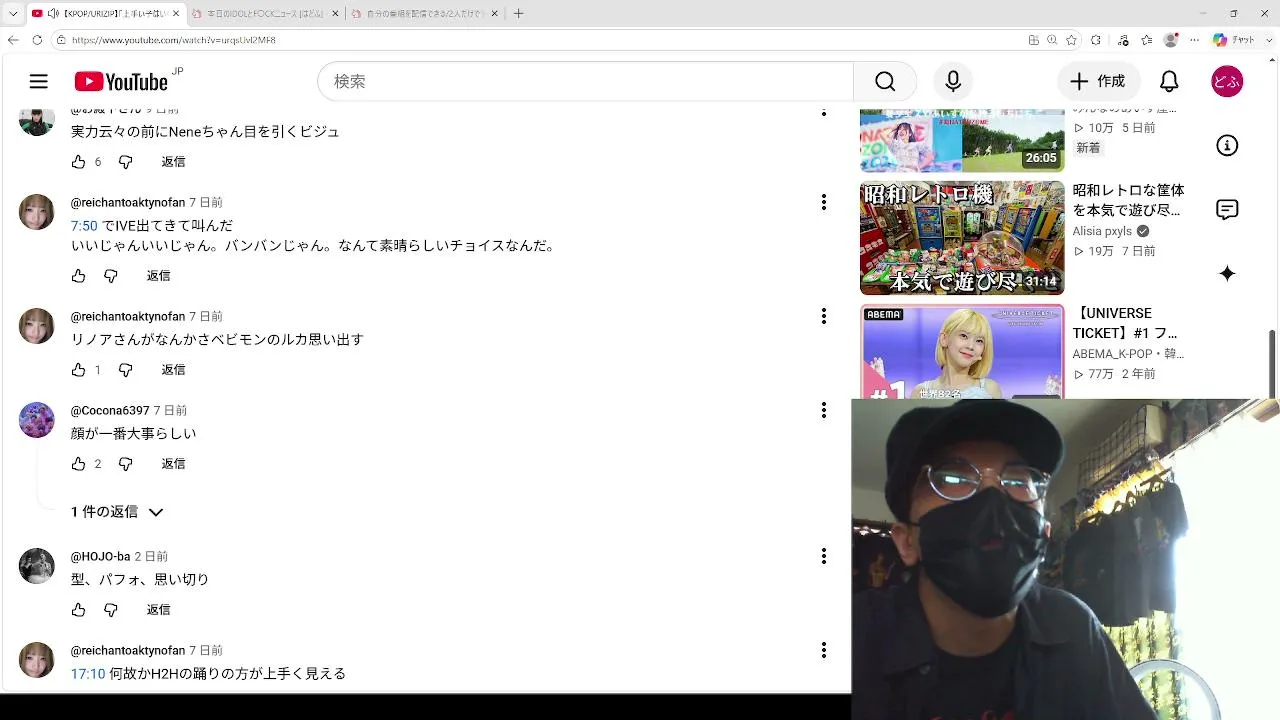Click the search magnifier button

(x=885, y=82)
